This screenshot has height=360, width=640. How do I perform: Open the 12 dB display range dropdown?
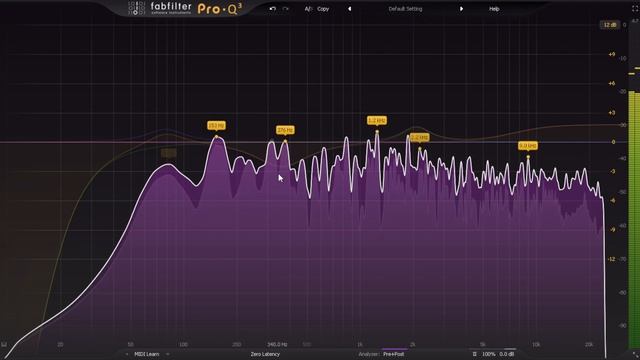609,25
